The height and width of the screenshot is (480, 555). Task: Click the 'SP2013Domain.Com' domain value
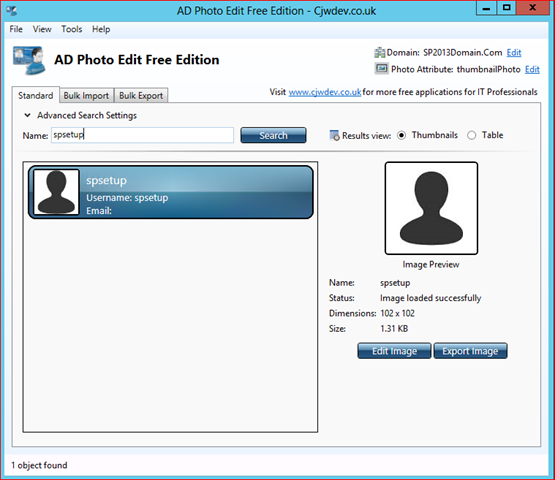(463, 53)
